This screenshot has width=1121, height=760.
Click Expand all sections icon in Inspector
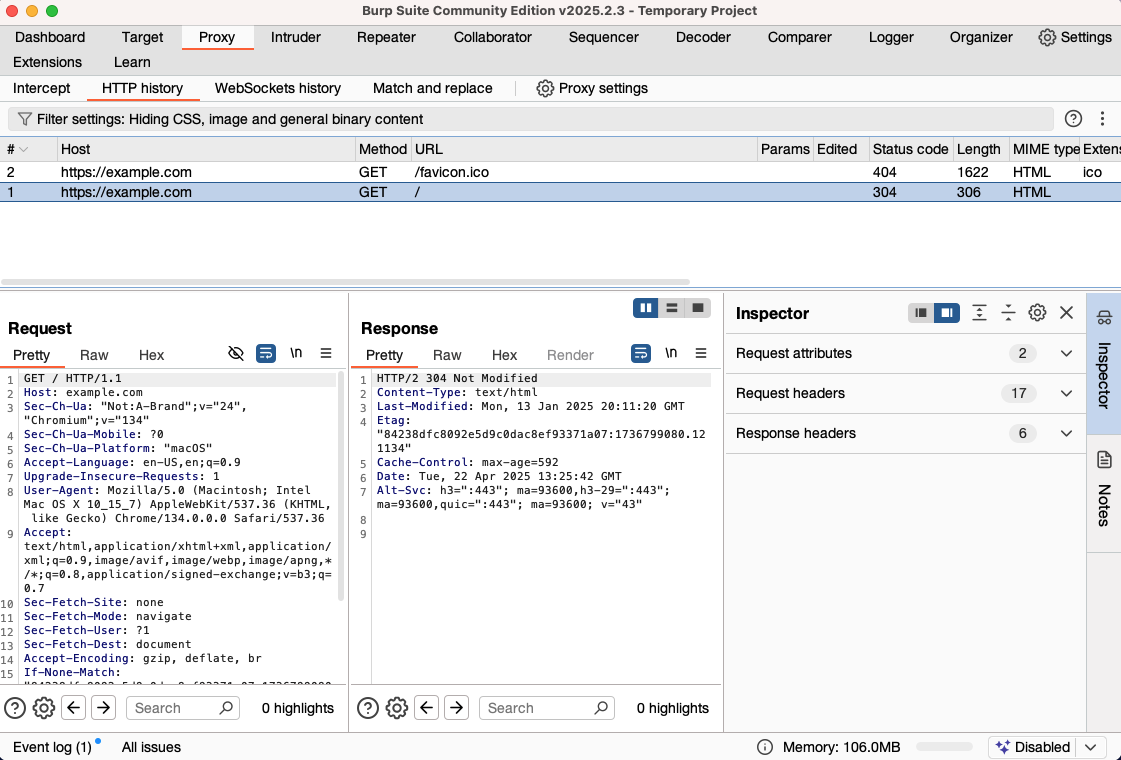pos(979,313)
